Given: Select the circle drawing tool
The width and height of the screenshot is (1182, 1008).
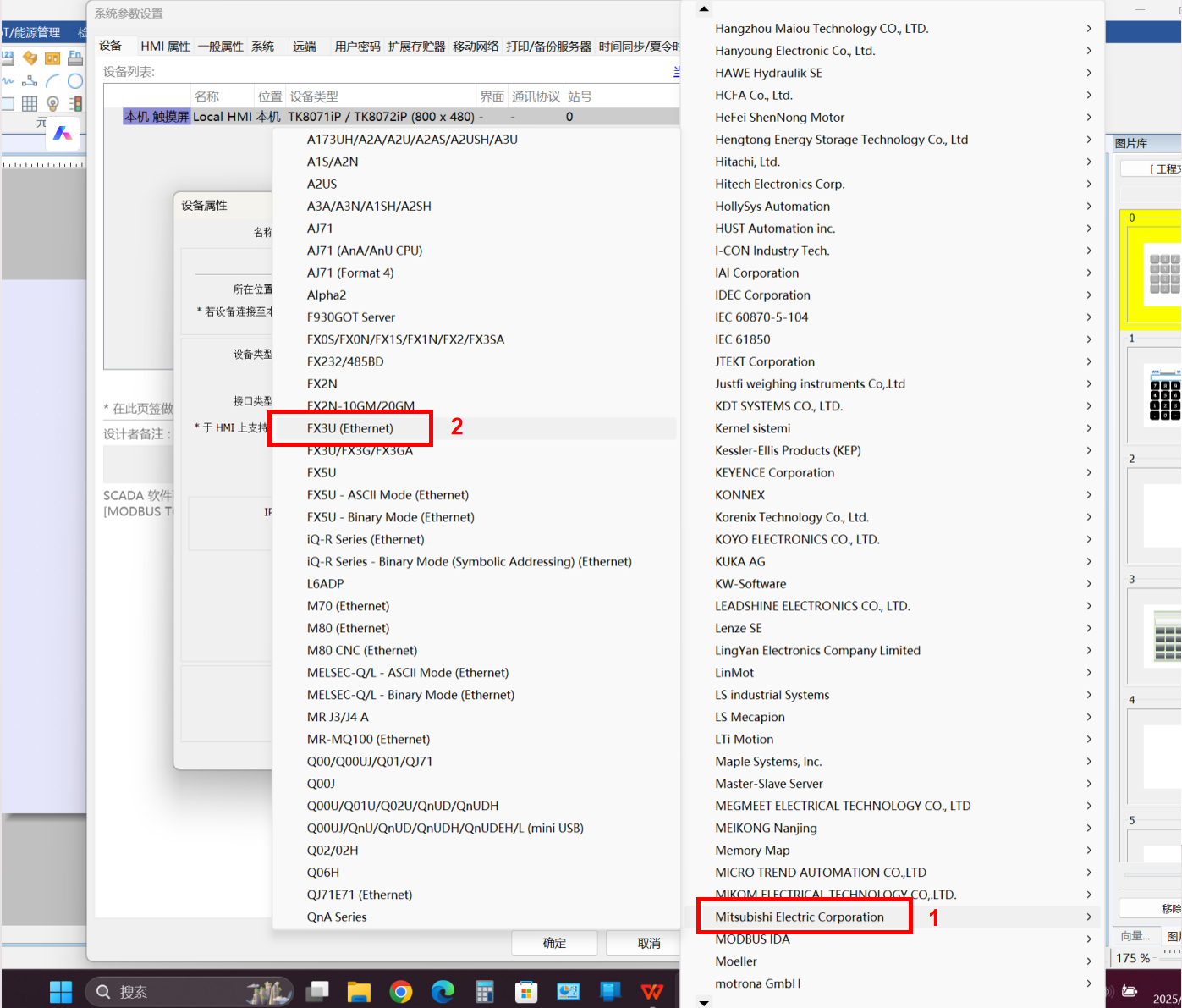Looking at the screenshot, I should (x=75, y=81).
